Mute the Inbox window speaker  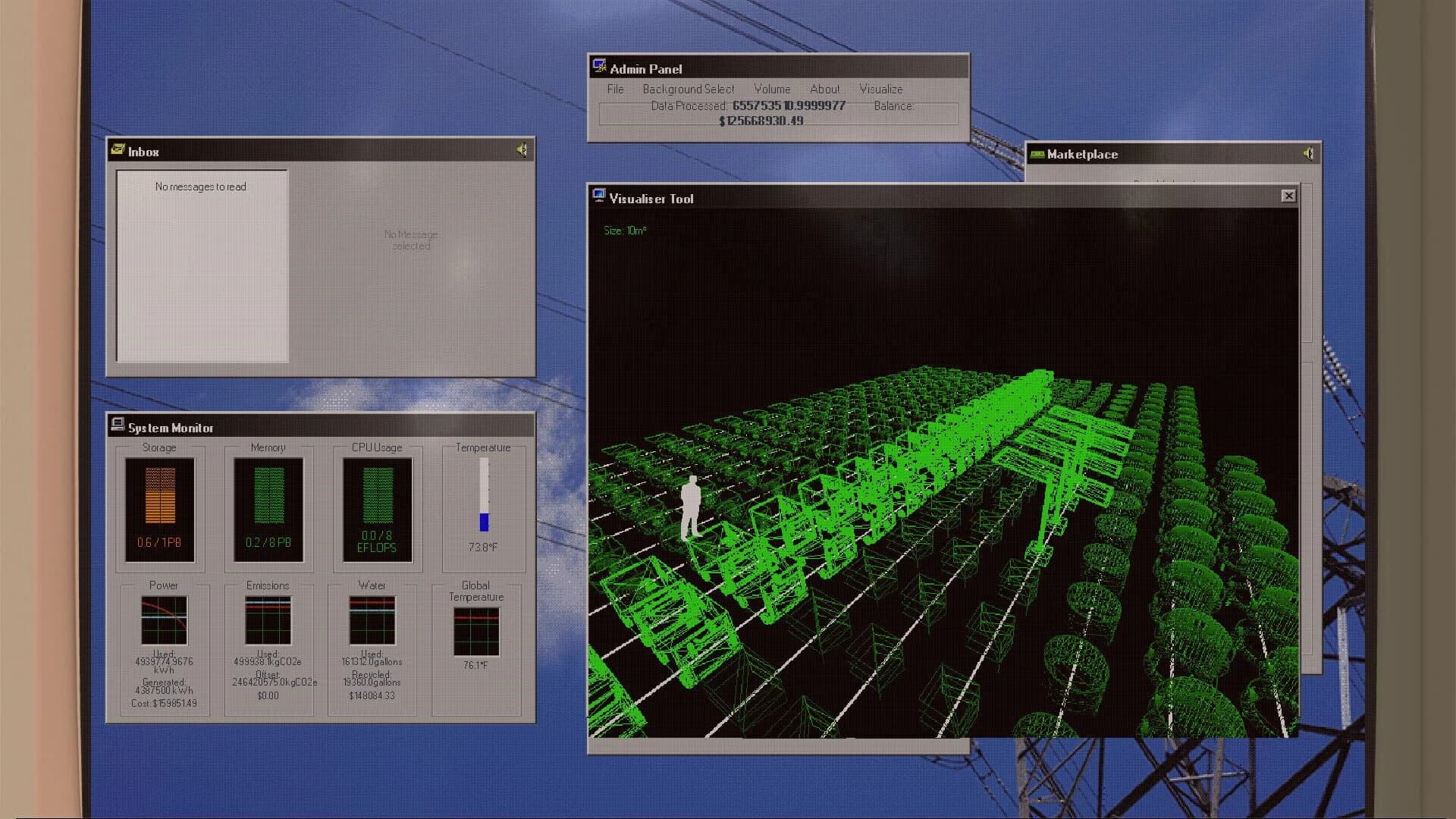point(522,150)
